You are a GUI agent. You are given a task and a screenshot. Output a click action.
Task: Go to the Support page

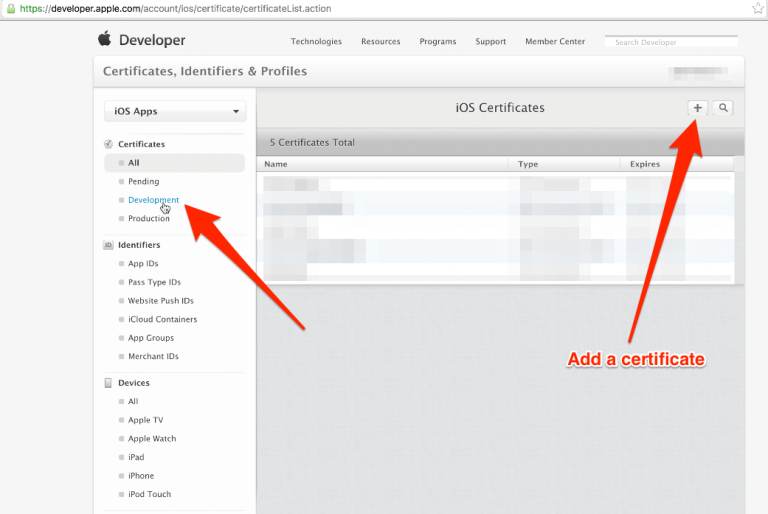pyautogui.click(x=490, y=42)
